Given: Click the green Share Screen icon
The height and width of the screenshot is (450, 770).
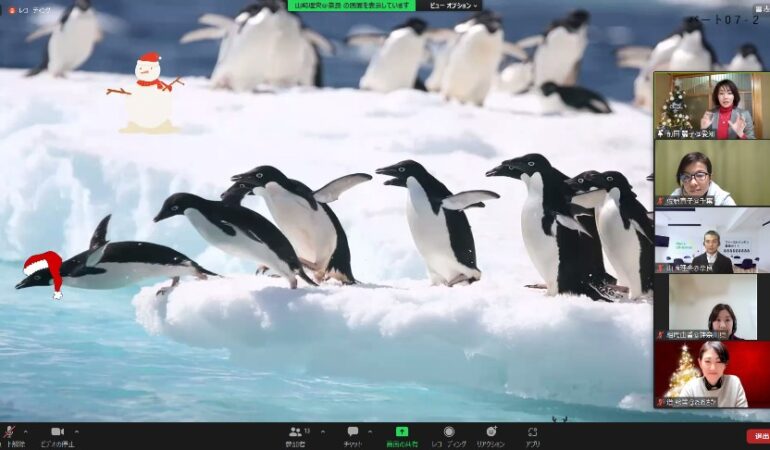Looking at the screenshot, I should (402, 431).
